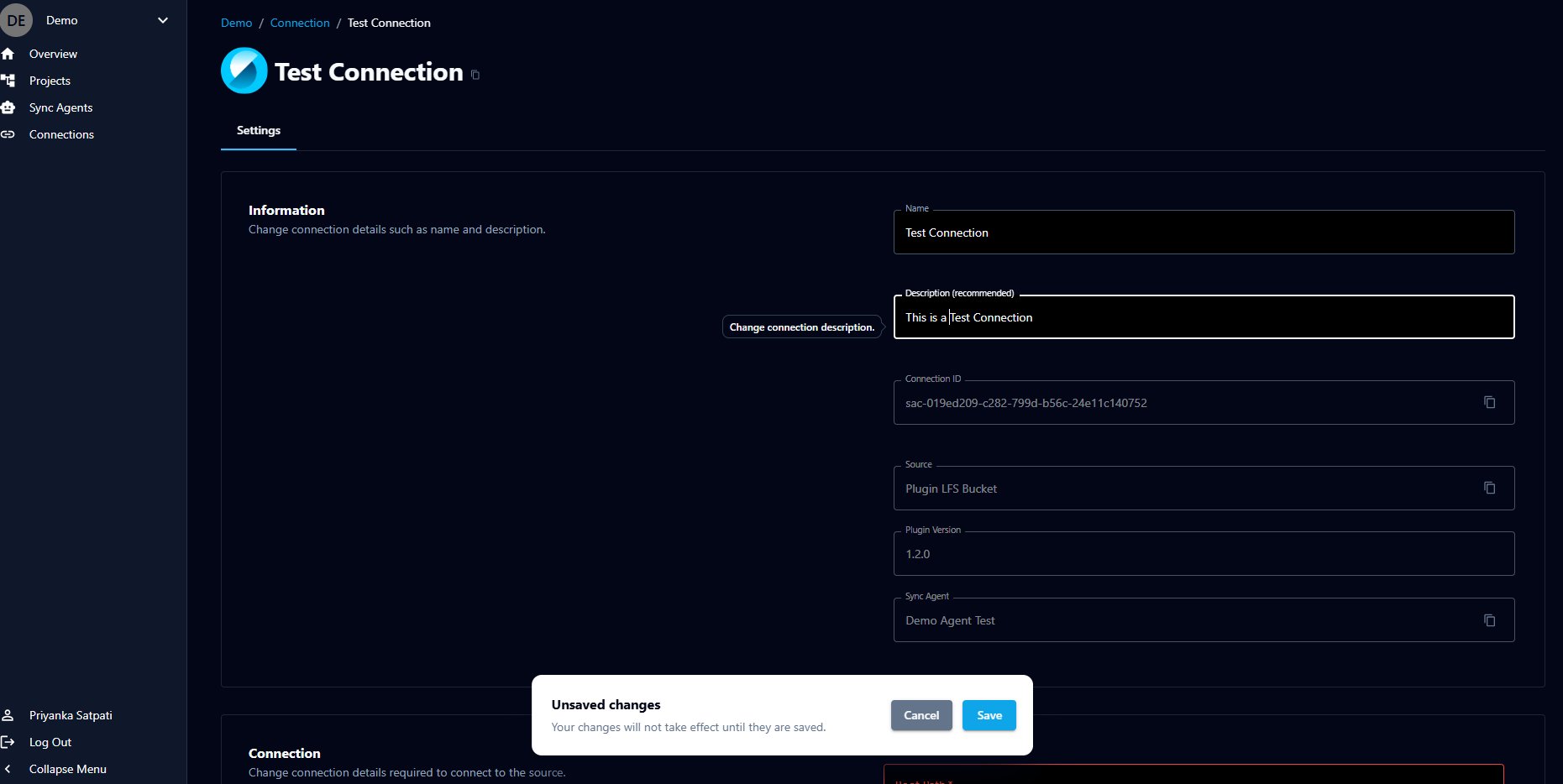The height and width of the screenshot is (784, 1563).
Task: Click the Description input field
Action: [1204, 317]
